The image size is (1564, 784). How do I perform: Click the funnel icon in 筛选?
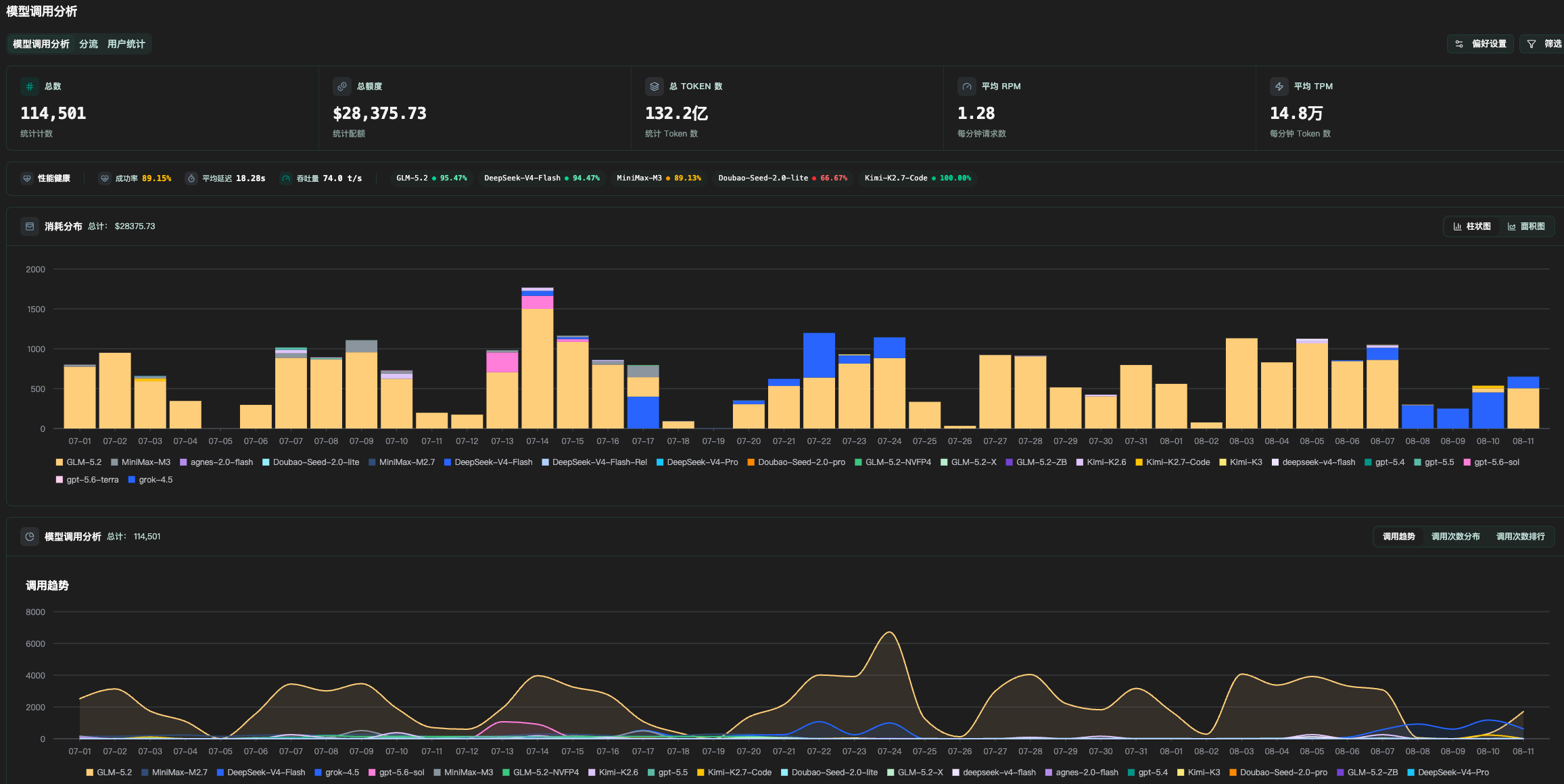point(1532,44)
